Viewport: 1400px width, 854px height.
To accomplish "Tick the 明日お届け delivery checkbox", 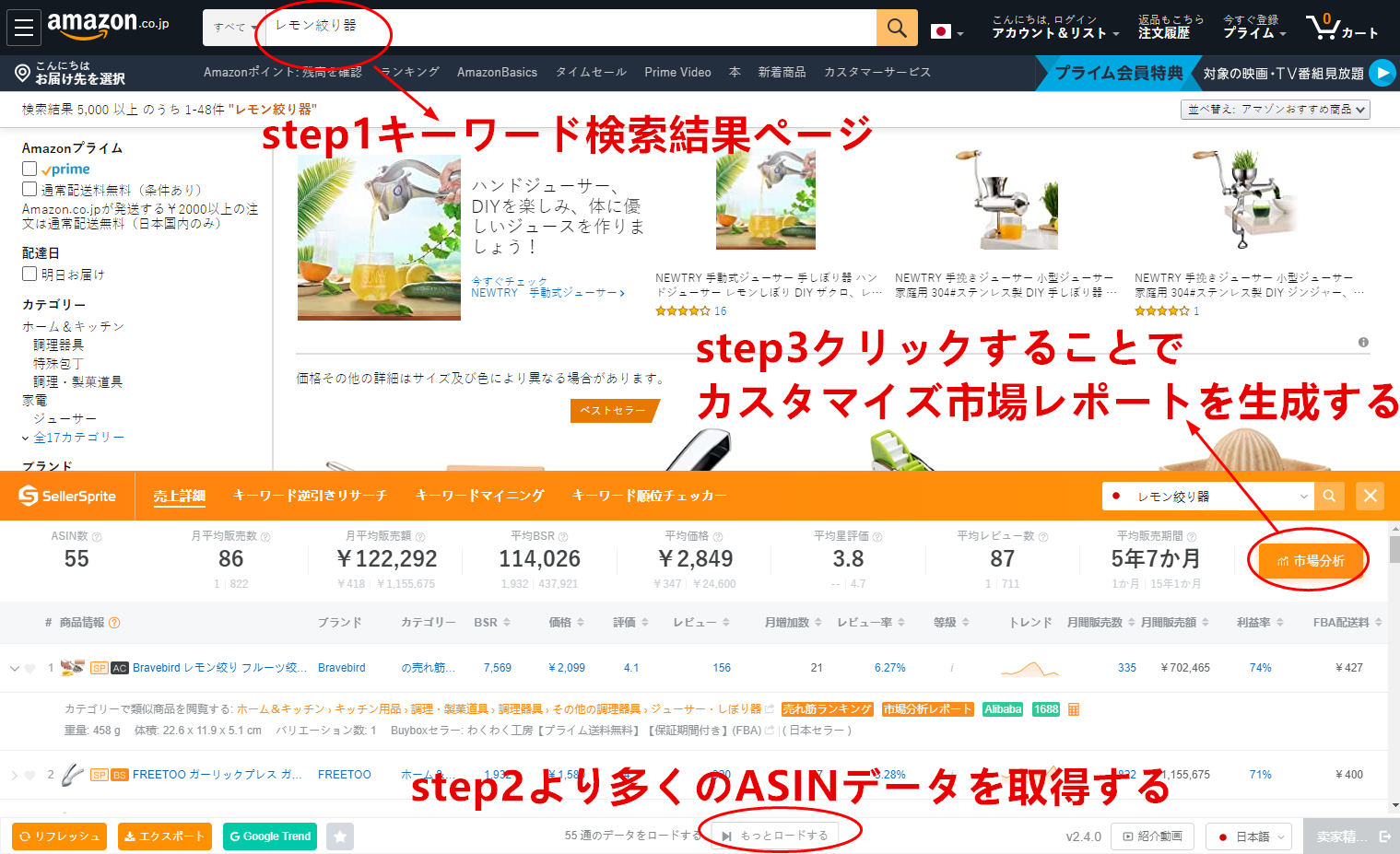I will pos(29,274).
